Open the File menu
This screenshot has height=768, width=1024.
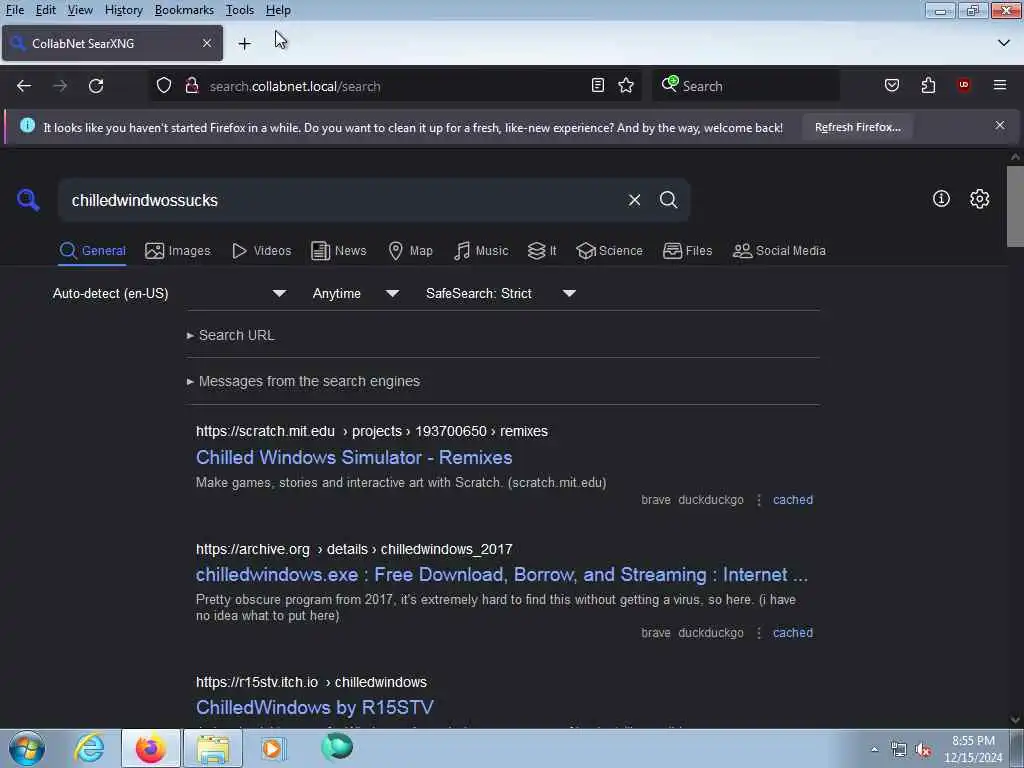click(x=15, y=10)
